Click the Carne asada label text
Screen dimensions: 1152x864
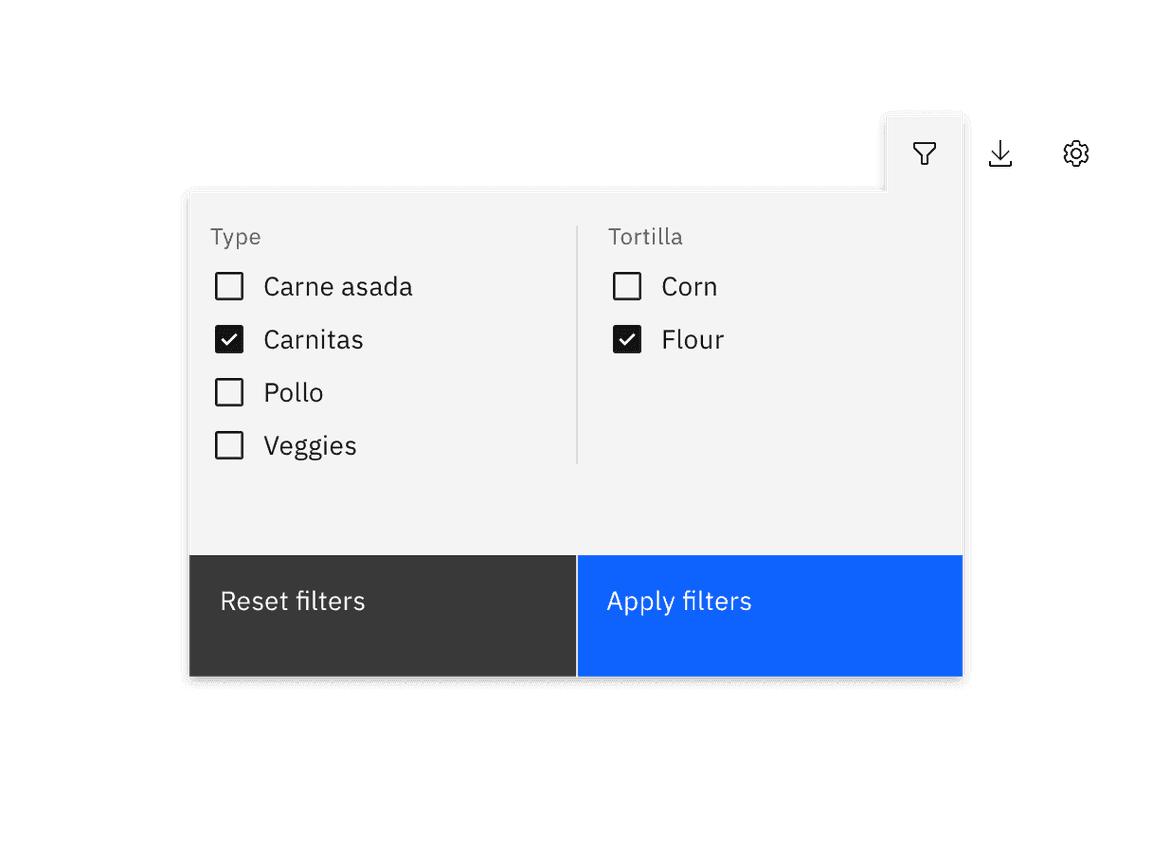point(338,286)
